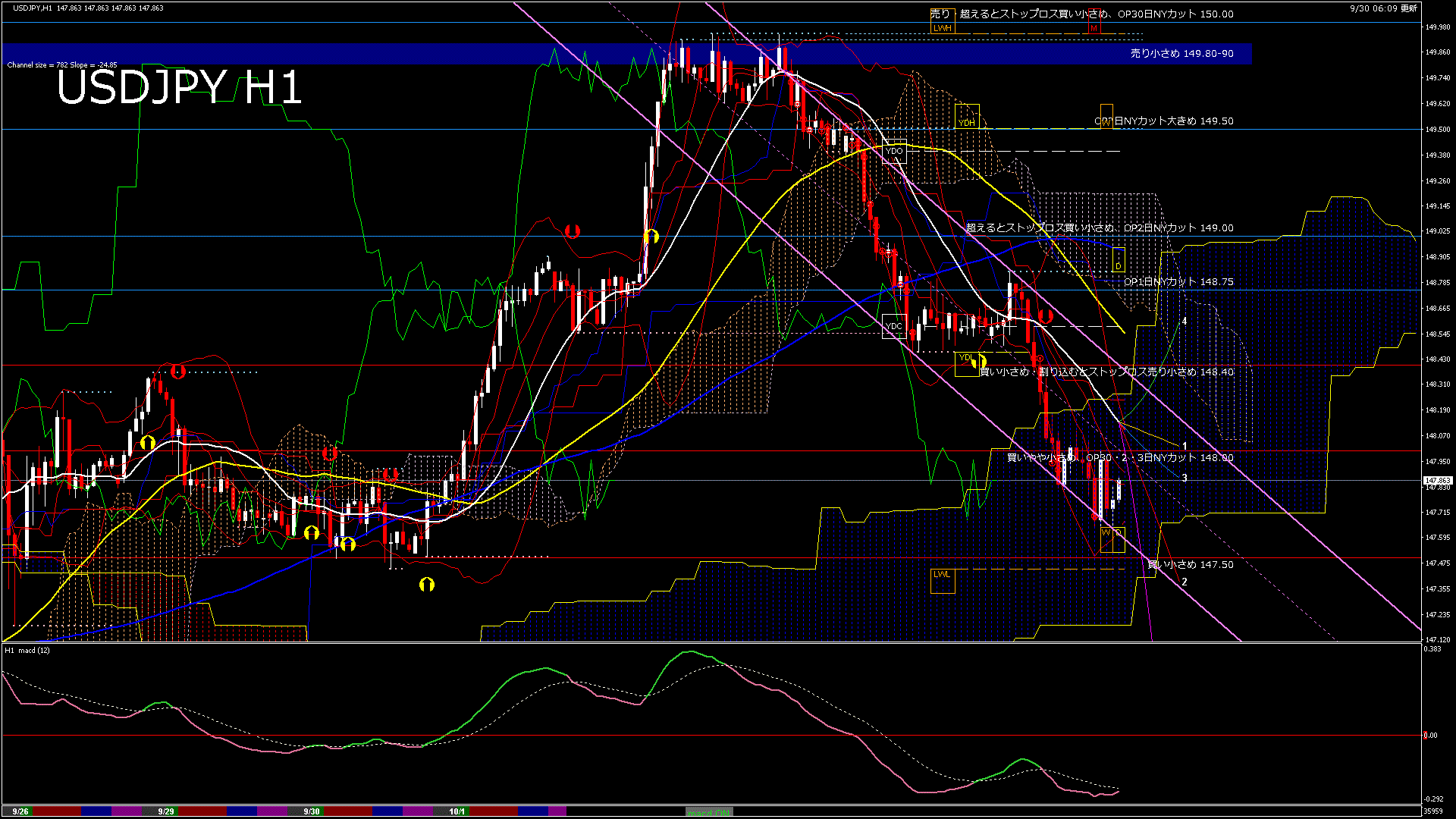This screenshot has width=1456, height=819.
Task: Click the Channel size 782 Slope text
Action: coord(62,65)
